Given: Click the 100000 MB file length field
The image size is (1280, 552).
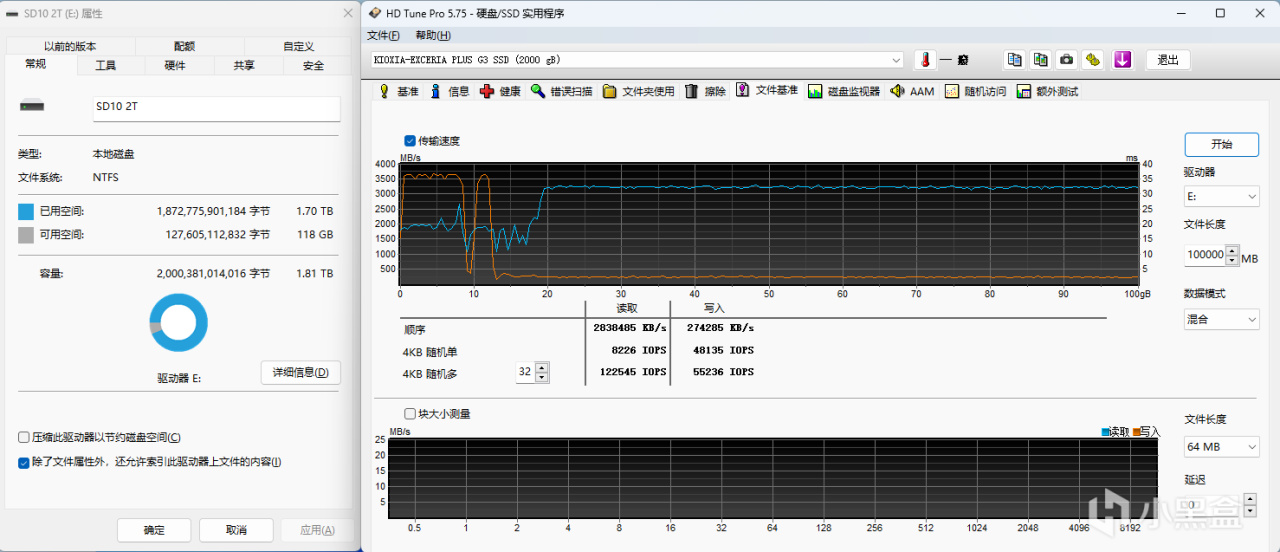Looking at the screenshot, I should pyautogui.click(x=1205, y=254).
